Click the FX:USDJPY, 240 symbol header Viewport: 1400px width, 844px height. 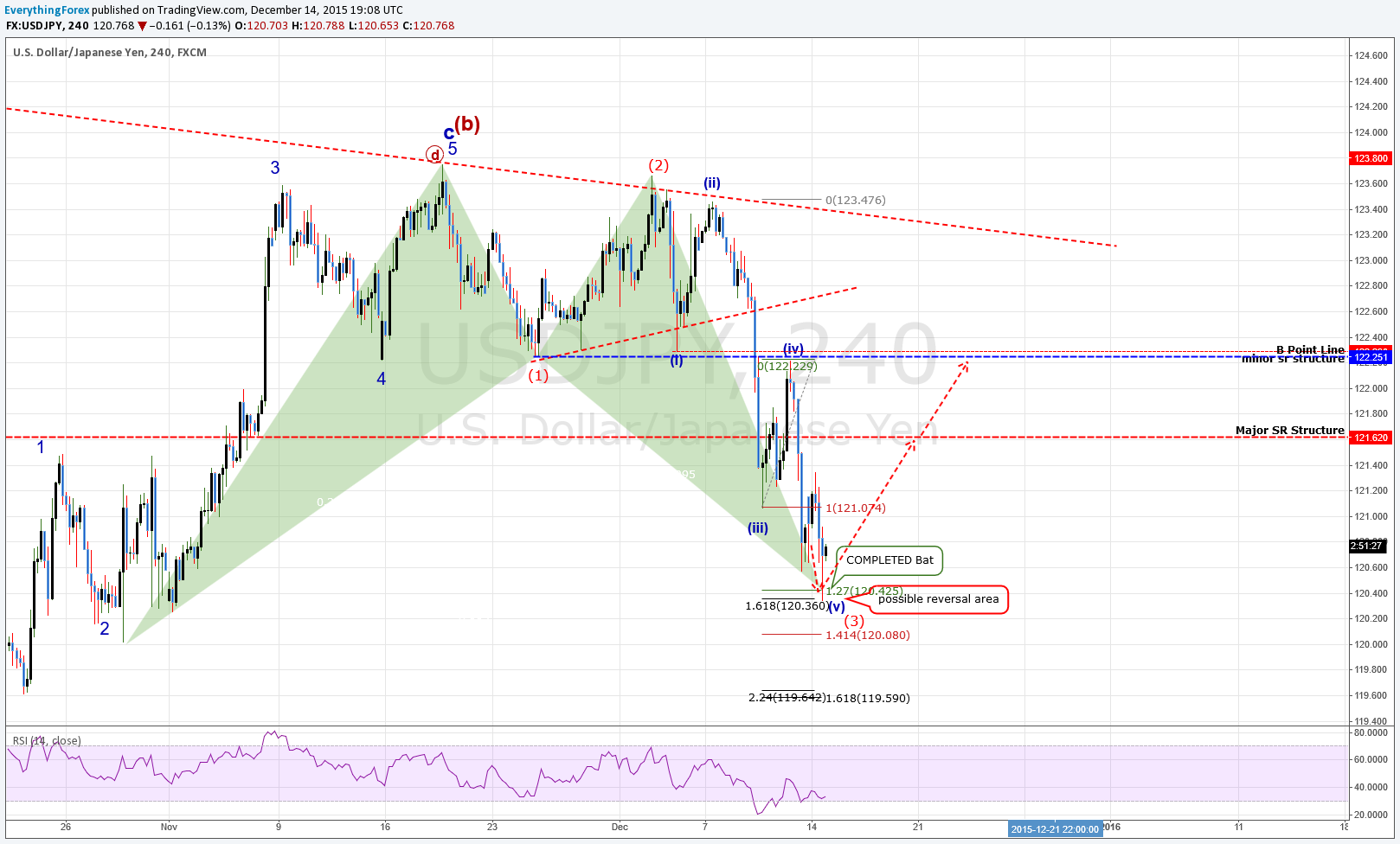47,26
